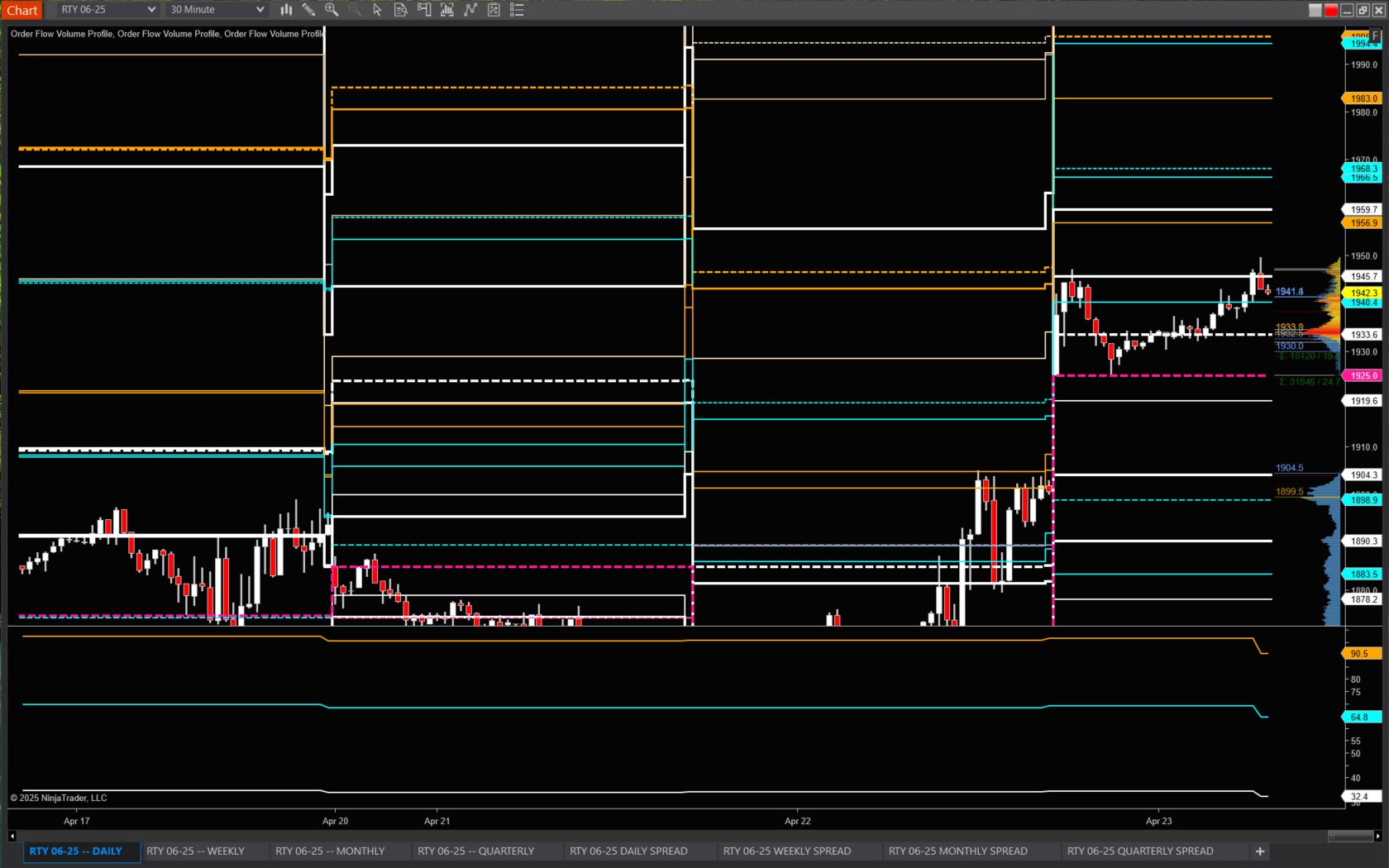This screenshot has height=868, width=1389.
Task: Click the F fixed-scale button on price axis
Action: 1376,36
